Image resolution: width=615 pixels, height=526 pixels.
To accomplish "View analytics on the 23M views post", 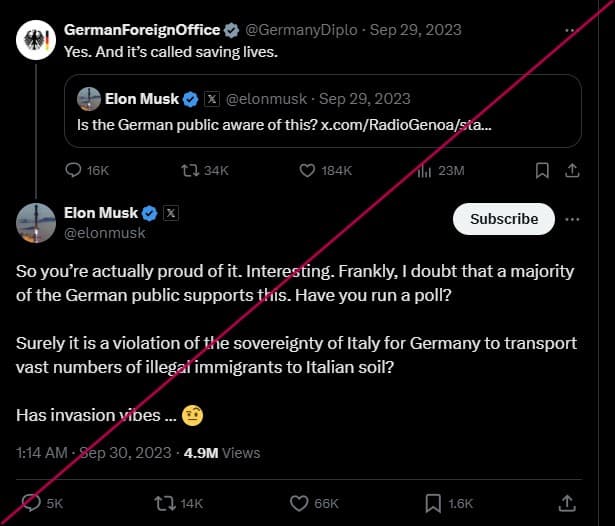I will pos(423,171).
